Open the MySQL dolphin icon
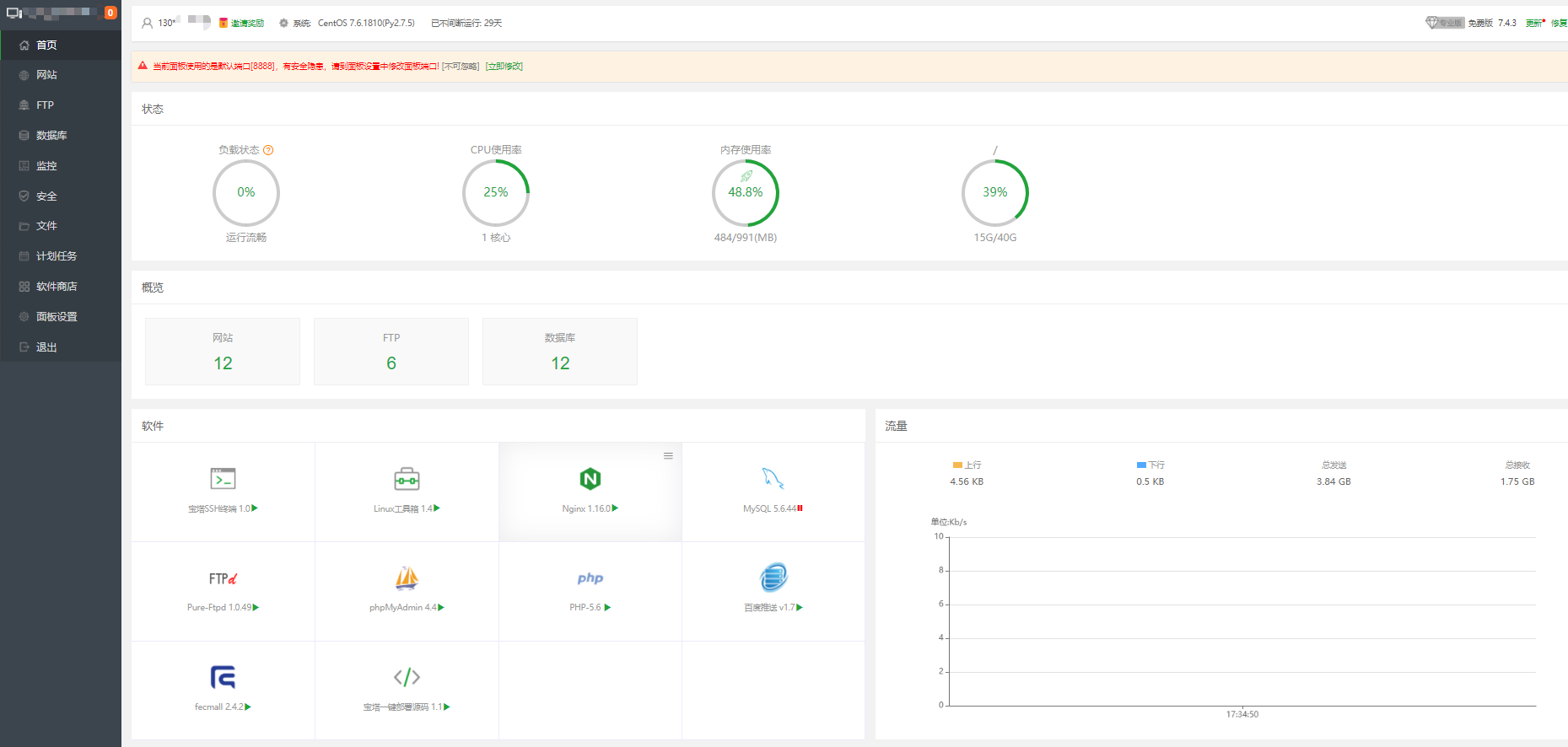The height and width of the screenshot is (747, 1568). coord(773,479)
